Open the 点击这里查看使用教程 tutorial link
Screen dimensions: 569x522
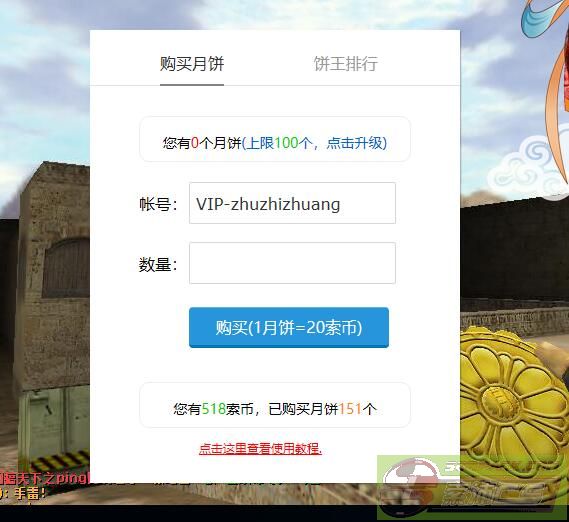coord(260,449)
